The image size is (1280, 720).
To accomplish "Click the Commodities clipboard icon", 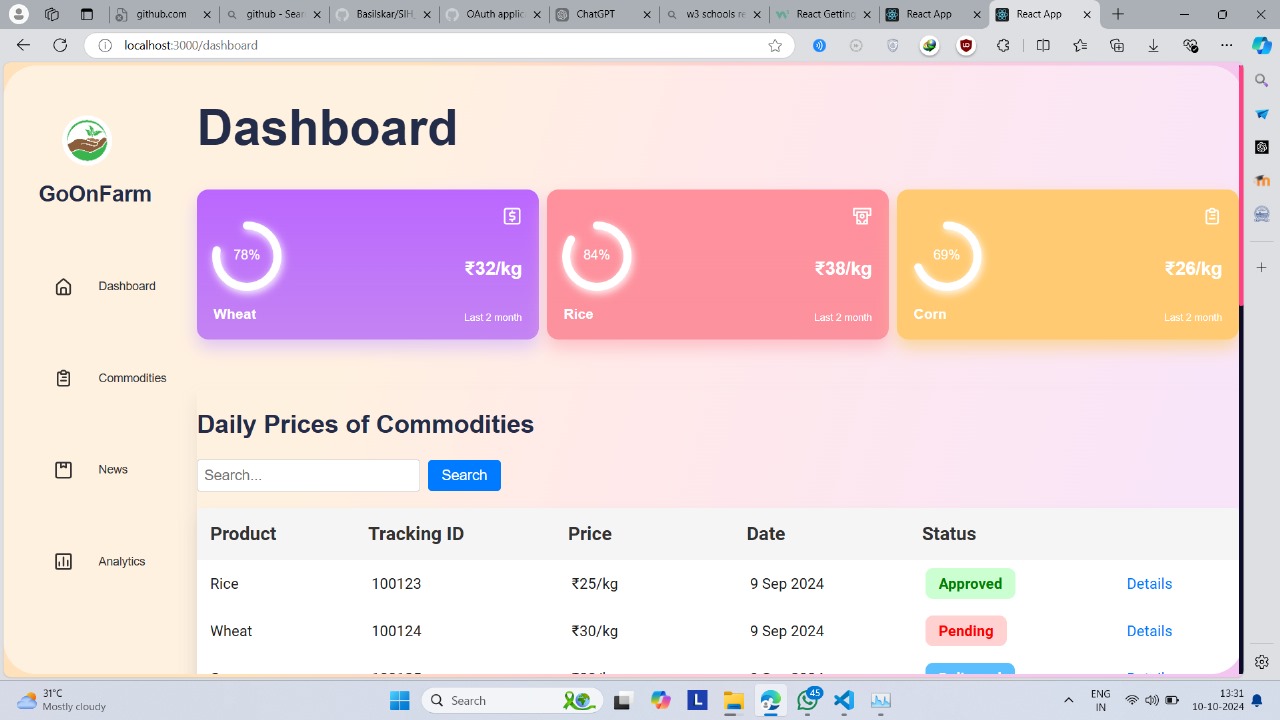I will (63, 378).
